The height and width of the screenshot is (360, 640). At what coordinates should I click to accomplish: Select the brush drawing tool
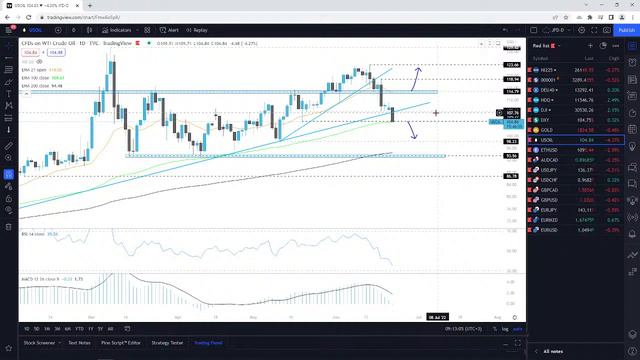(x=9, y=82)
